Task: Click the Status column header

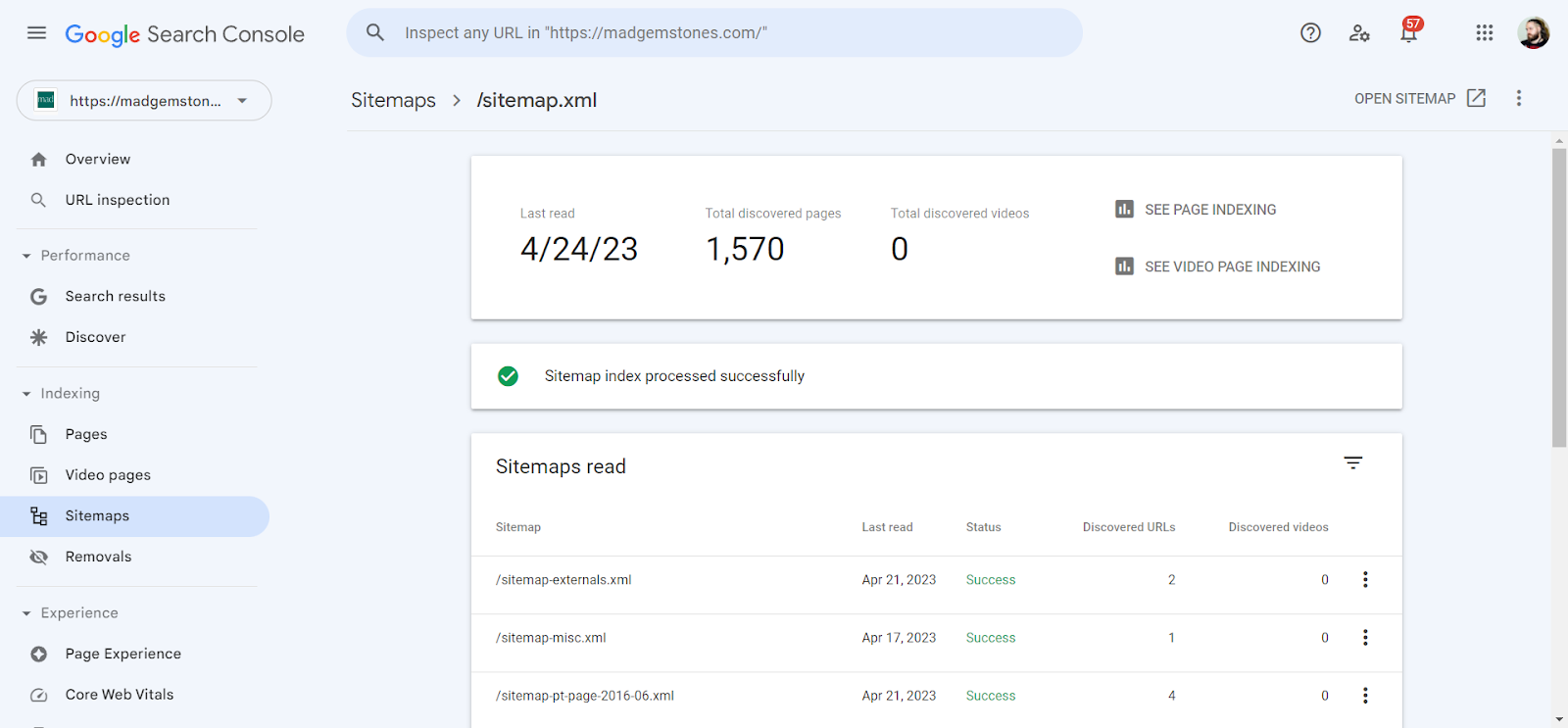Action: (983, 527)
